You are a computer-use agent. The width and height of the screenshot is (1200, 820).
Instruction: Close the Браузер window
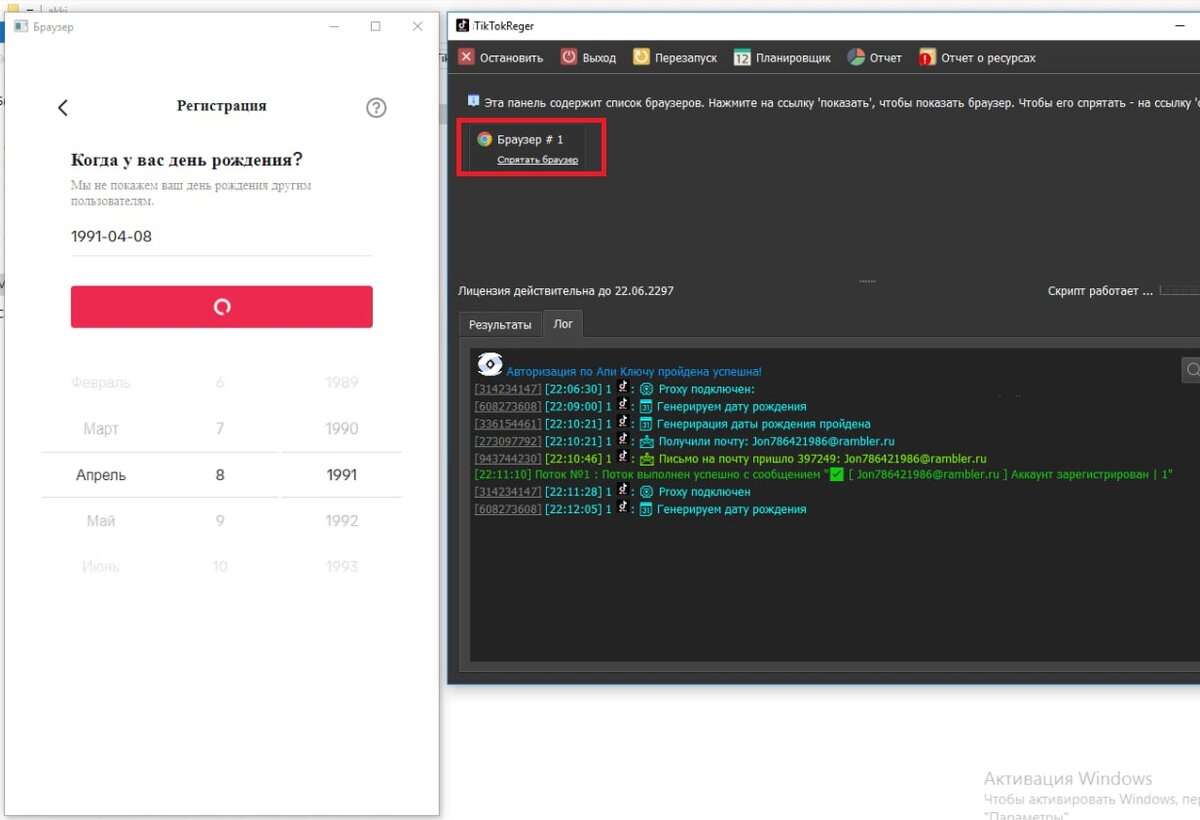click(418, 27)
